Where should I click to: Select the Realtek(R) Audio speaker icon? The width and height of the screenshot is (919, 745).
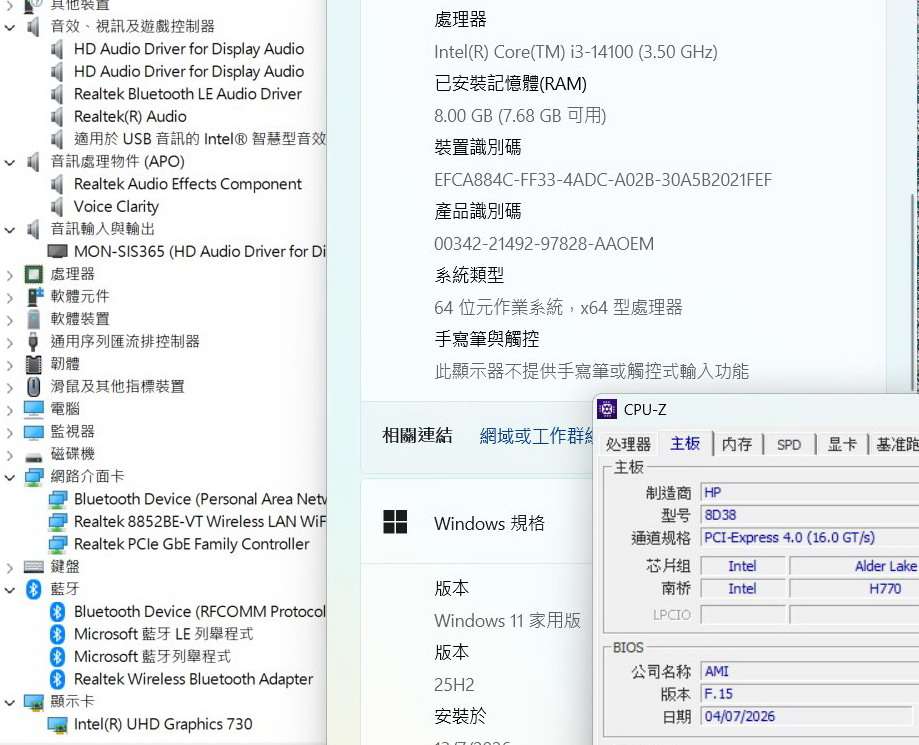coord(57,117)
